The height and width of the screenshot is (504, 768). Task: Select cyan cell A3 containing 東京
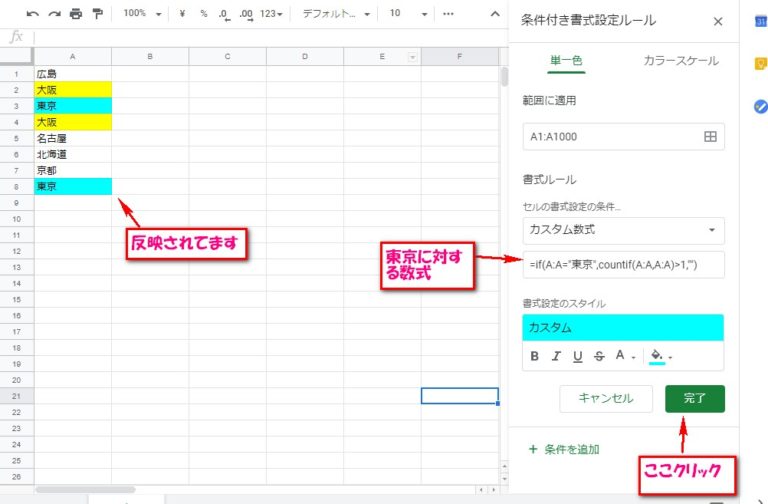point(72,106)
